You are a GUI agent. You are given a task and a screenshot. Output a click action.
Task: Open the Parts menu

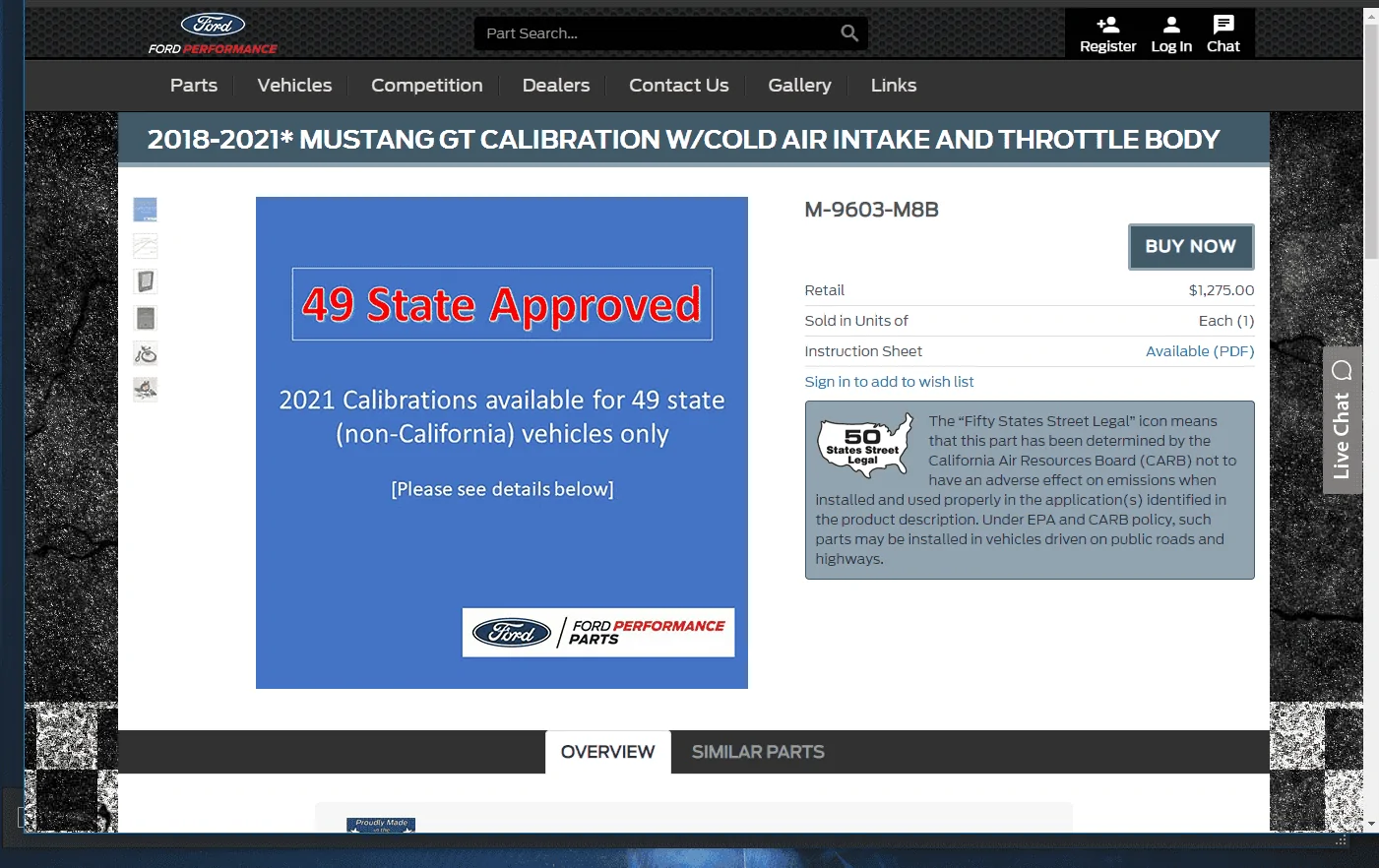194,86
